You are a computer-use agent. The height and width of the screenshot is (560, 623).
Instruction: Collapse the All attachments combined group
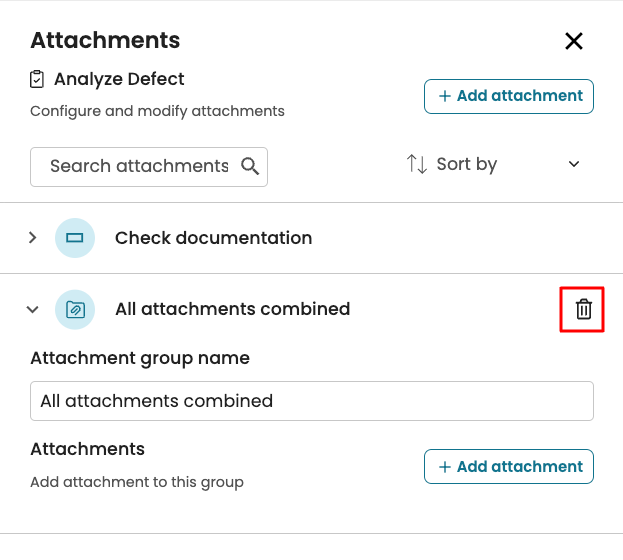click(33, 310)
